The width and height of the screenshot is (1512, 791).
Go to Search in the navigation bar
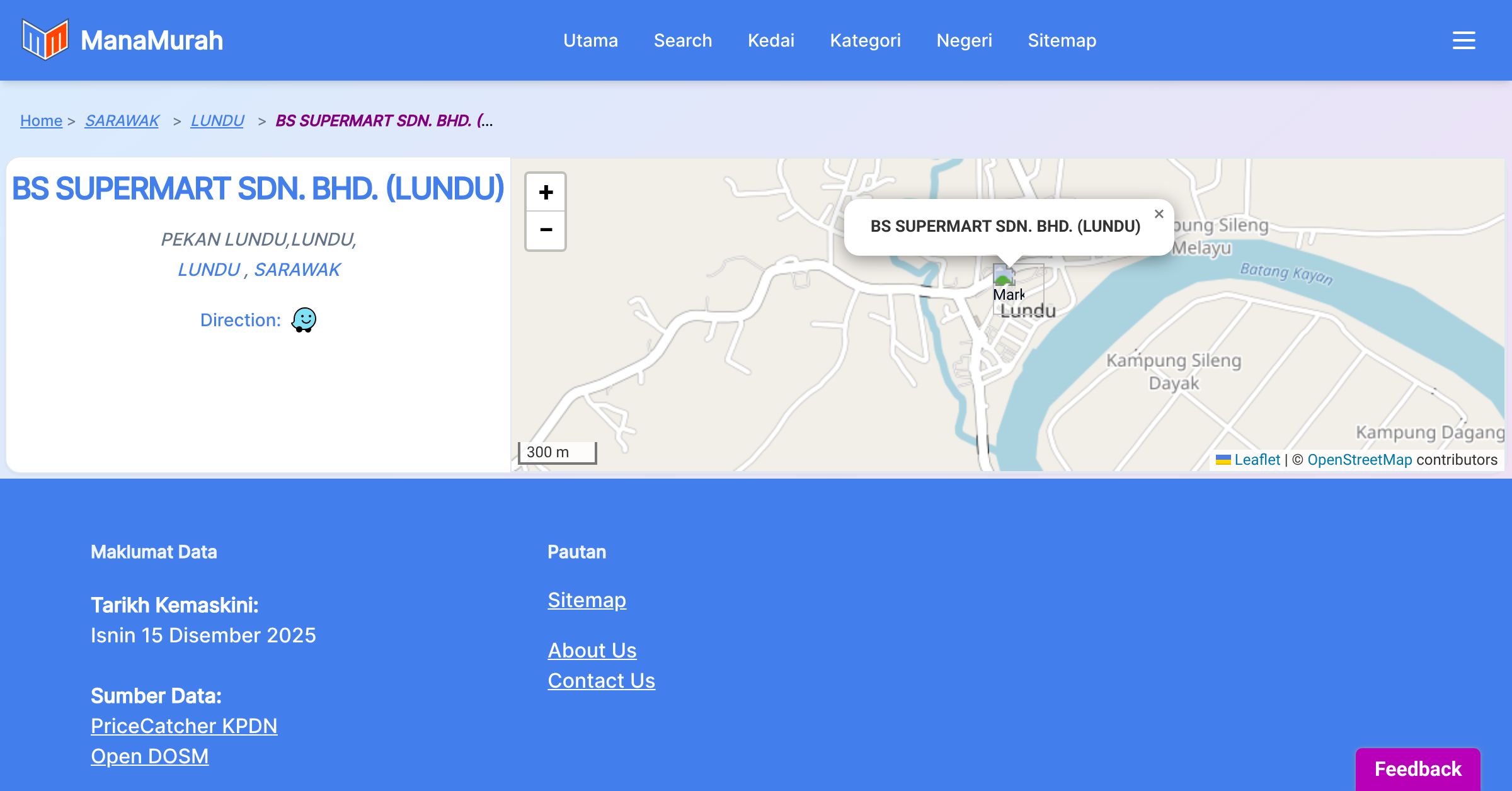683,40
